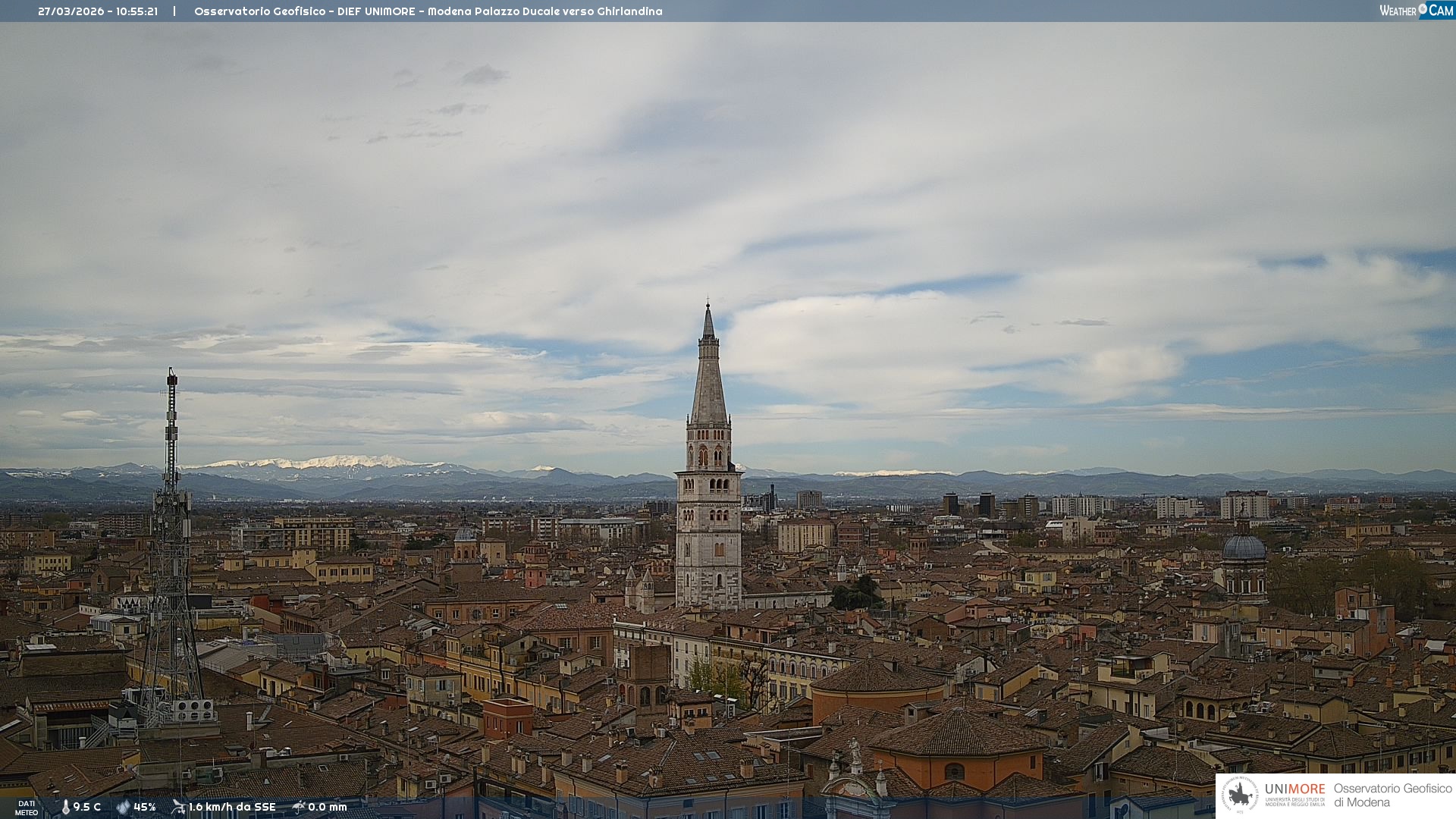The width and height of the screenshot is (1456, 819).
Task: Click the camera lens in WeatherCam logo
Action: [x=1423, y=9]
